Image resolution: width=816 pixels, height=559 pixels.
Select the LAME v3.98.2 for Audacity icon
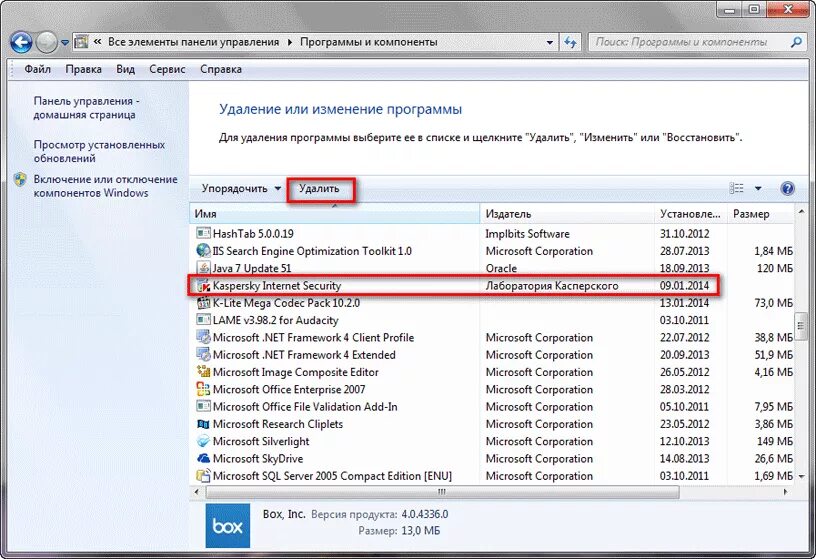coord(203,320)
